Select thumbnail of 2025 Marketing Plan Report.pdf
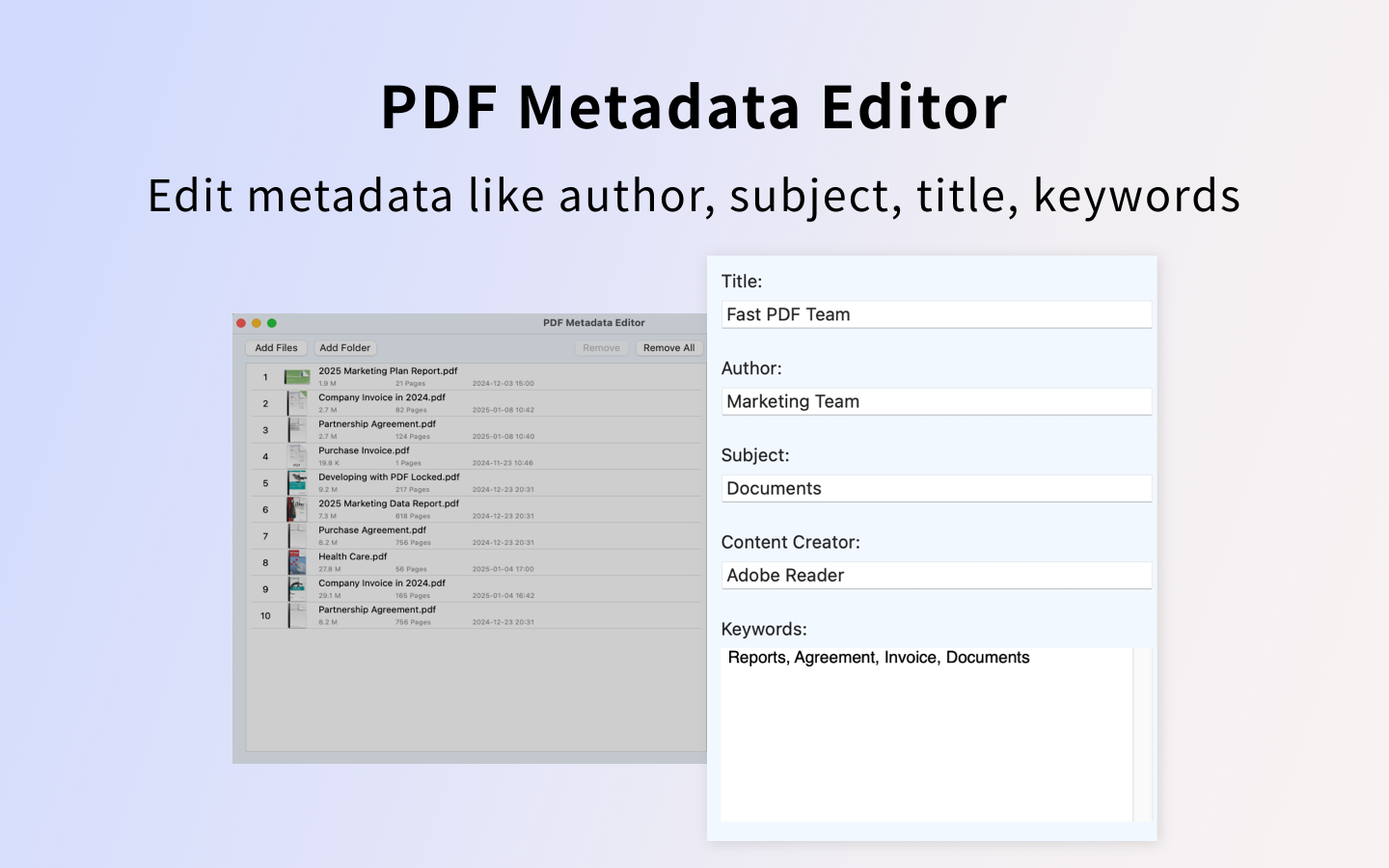The width and height of the screenshot is (1389, 868). [x=297, y=377]
